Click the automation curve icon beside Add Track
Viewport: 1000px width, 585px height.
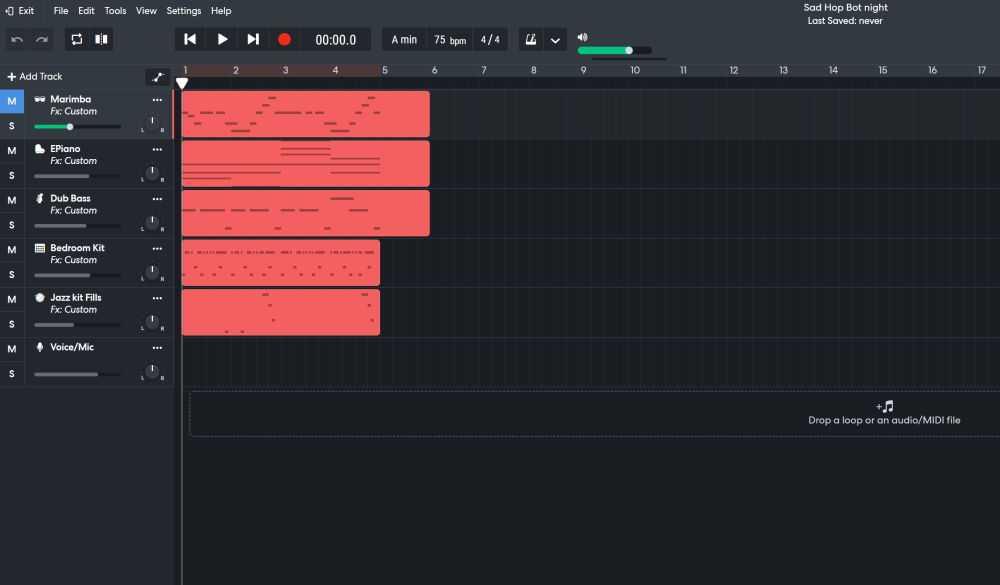[158, 77]
